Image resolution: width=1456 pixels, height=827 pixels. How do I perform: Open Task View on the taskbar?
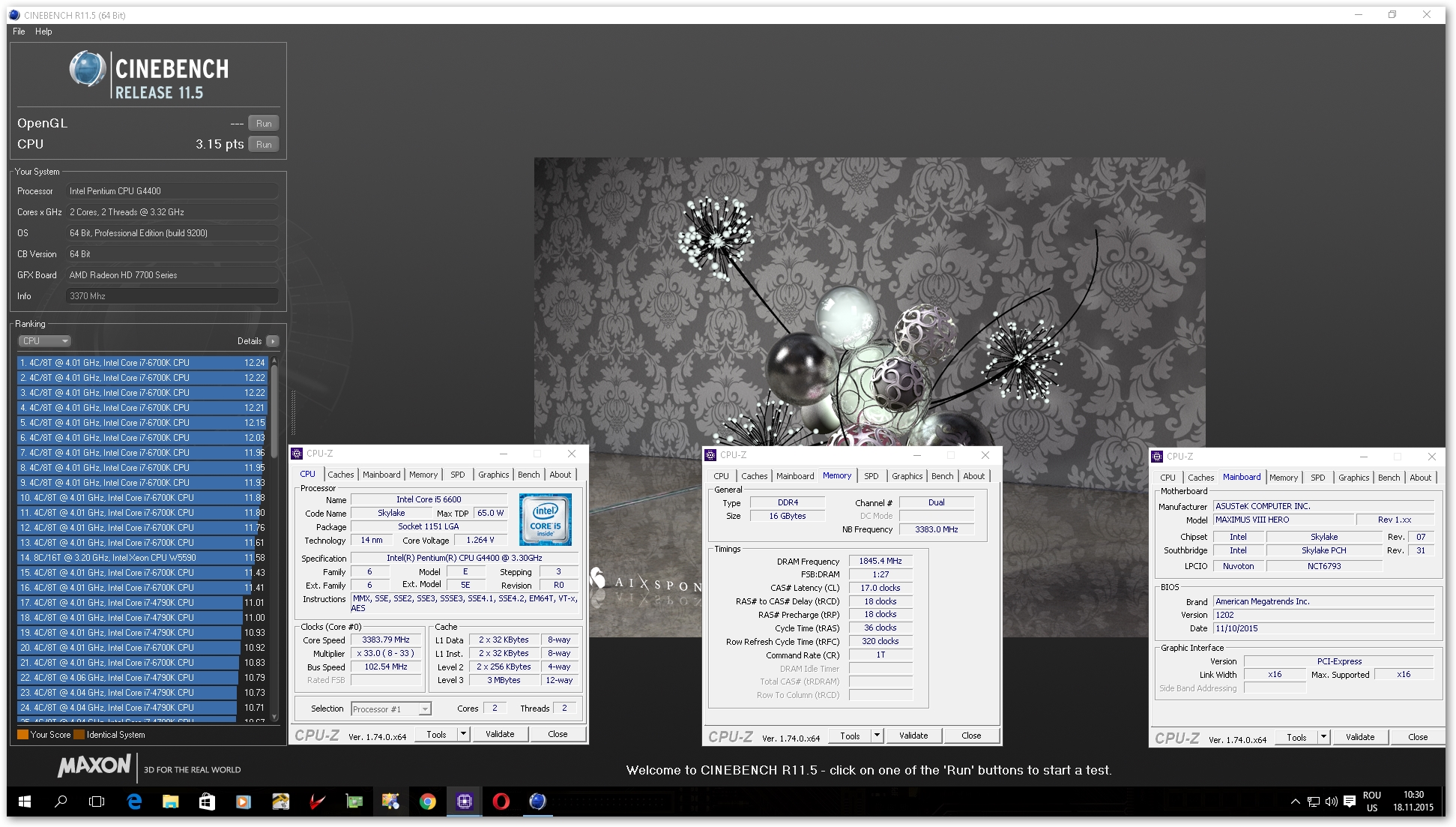(x=97, y=802)
